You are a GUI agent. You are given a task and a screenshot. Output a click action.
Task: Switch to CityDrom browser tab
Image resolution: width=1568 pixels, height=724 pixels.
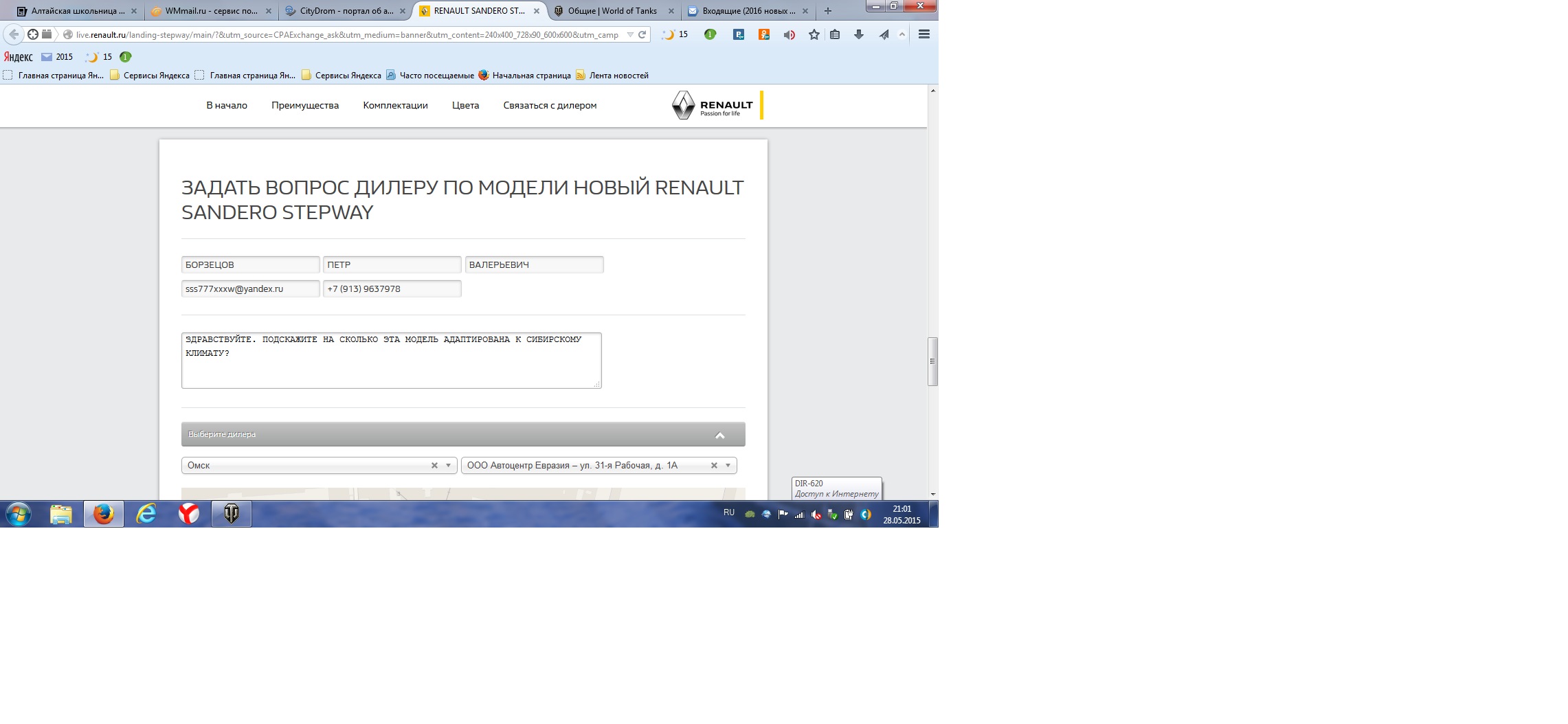coord(346,11)
